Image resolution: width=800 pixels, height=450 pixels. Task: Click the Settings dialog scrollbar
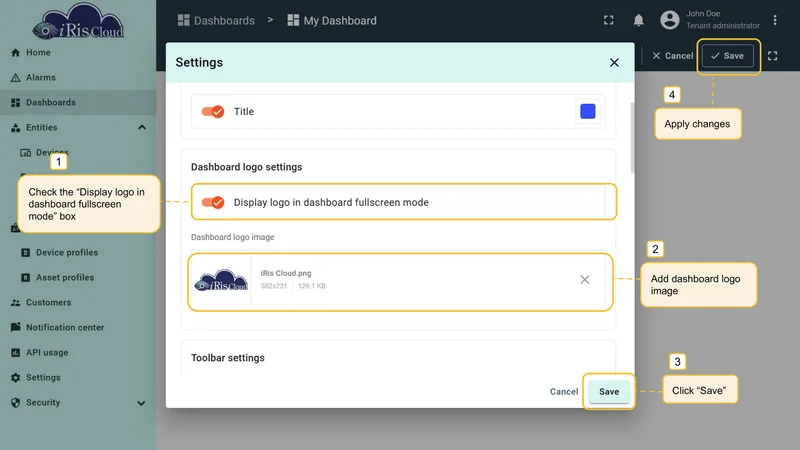pyautogui.click(x=632, y=138)
